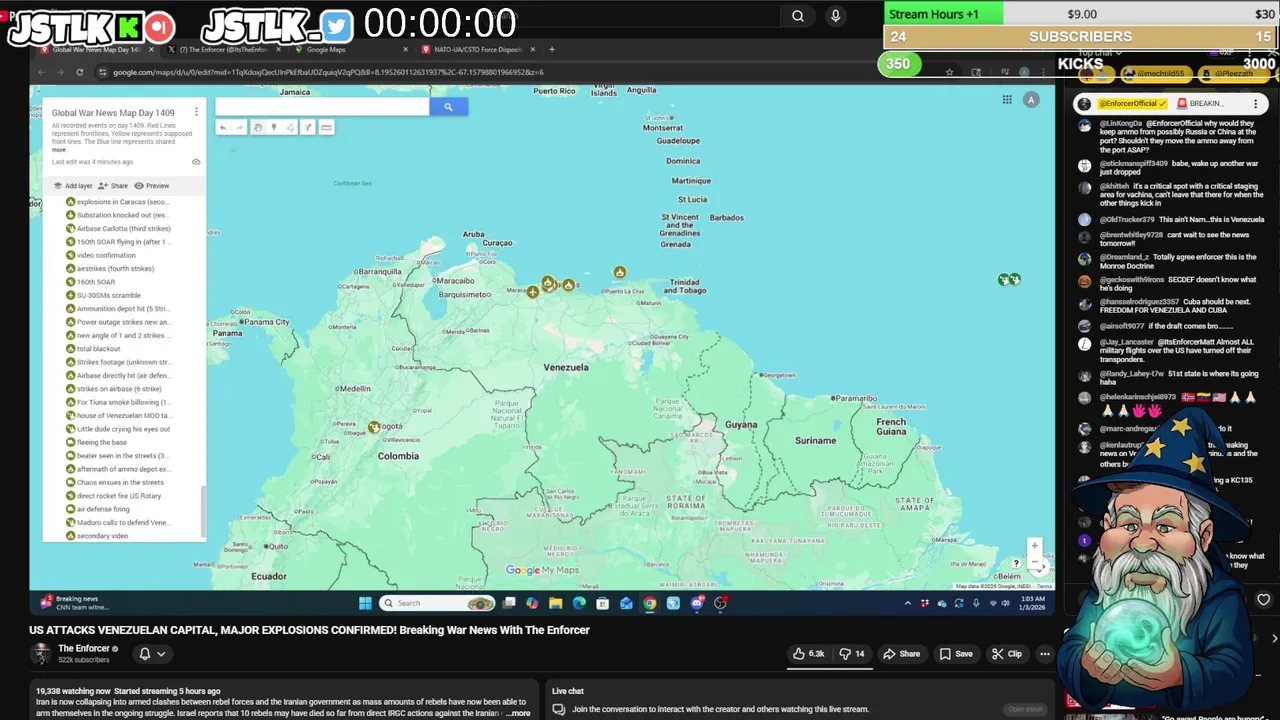Click the browser back arrow
Image resolution: width=1280 pixels, height=720 pixels.
[41, 72]
